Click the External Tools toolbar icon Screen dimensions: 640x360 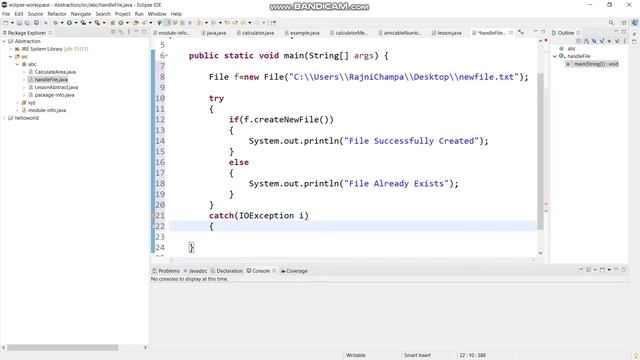[x=97, y=23]
